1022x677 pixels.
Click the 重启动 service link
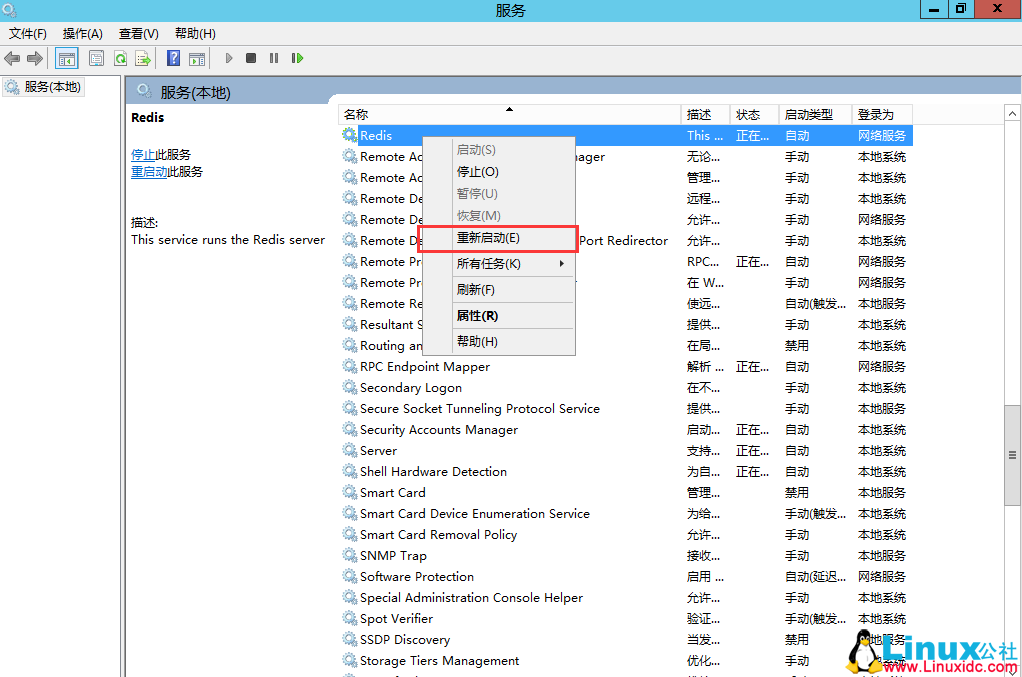click(148, 172)
